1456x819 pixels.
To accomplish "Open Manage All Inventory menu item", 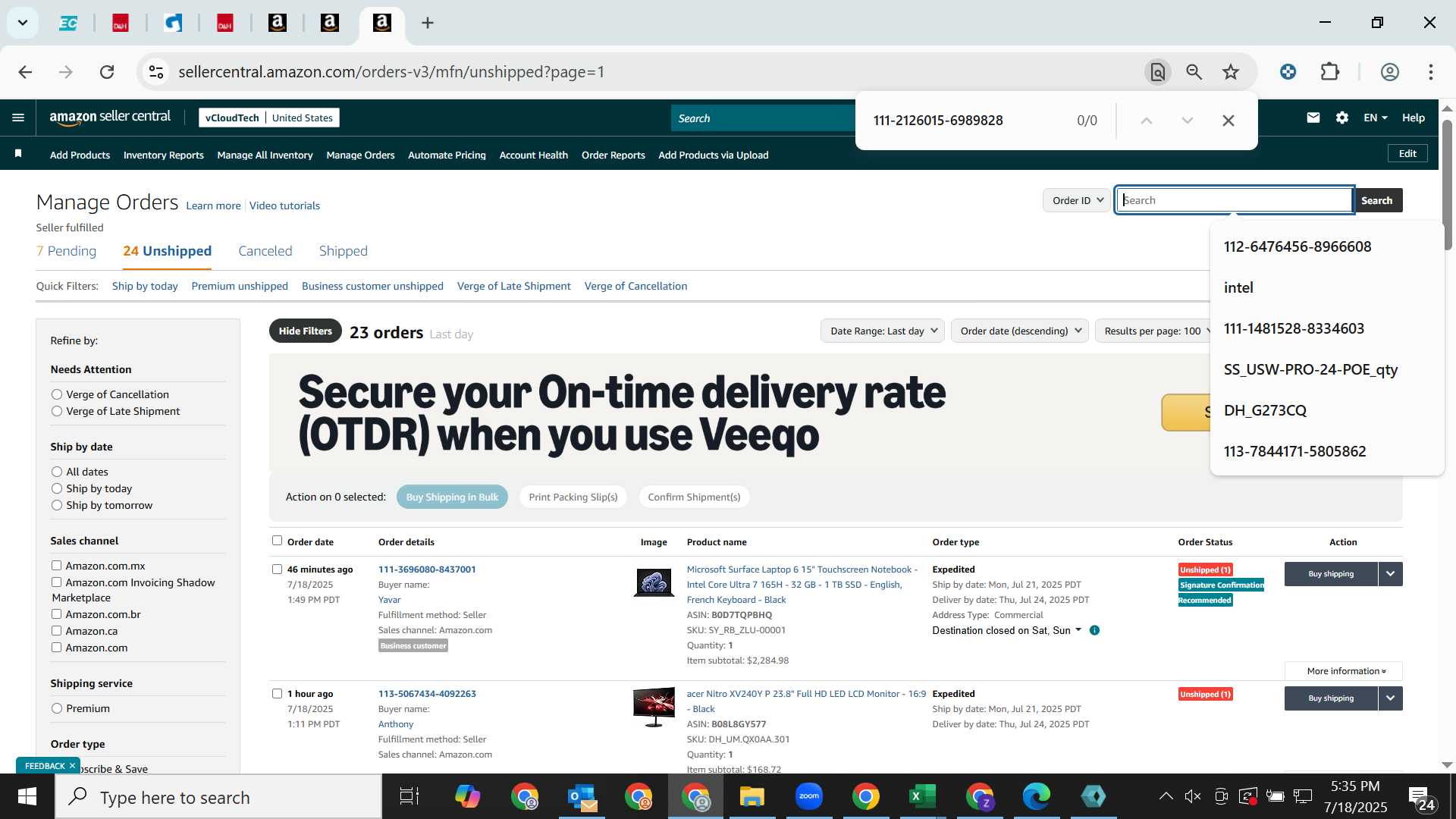I will coord(265,155).
